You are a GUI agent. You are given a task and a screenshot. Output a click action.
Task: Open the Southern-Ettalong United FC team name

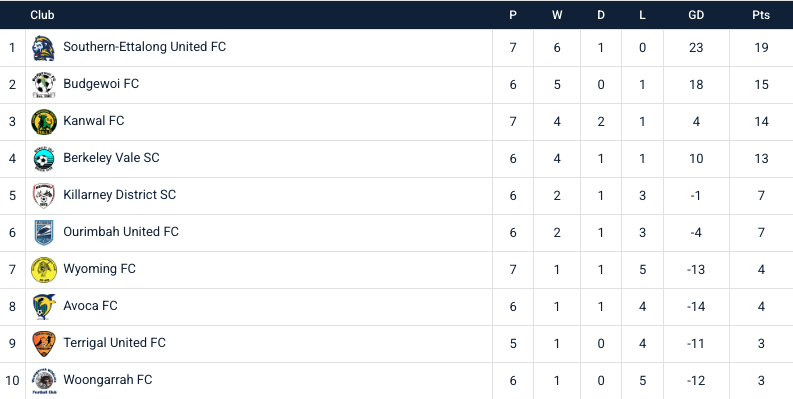144,47
